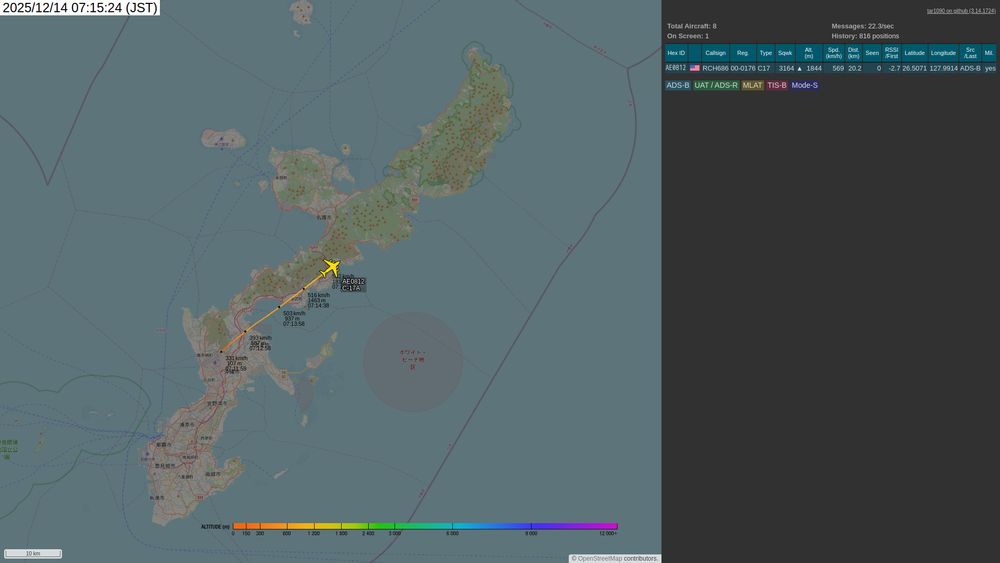This screenshot has width=1000, height=563.
Task: Sort table by Dist. (km) column
Action: tap(853, 53)
